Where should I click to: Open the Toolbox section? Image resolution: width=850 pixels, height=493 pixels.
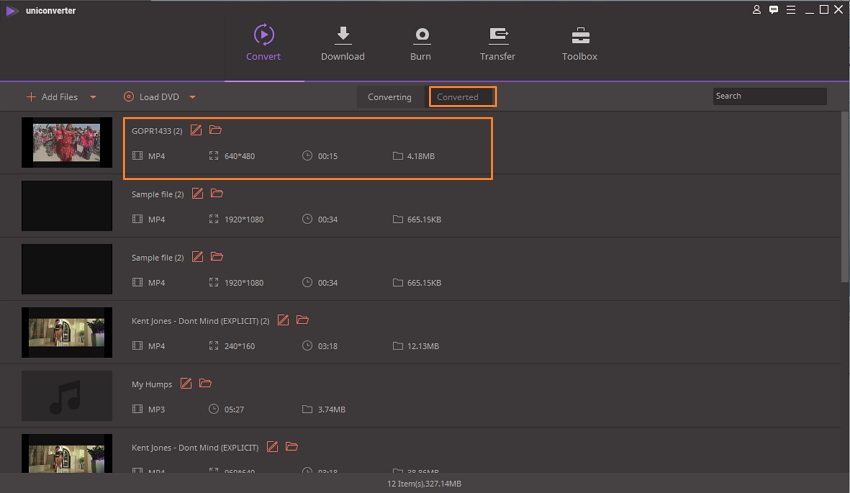tap(579, 43)
